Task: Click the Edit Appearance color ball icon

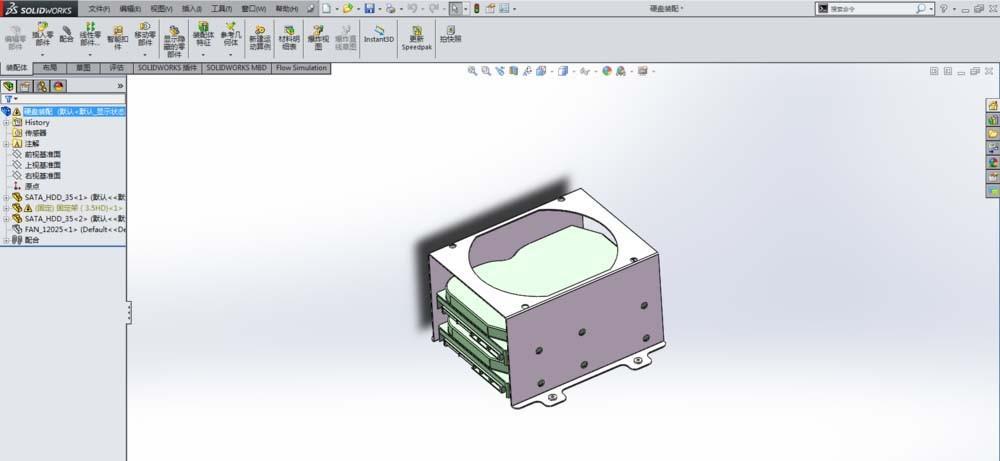Action: point(607,71)
